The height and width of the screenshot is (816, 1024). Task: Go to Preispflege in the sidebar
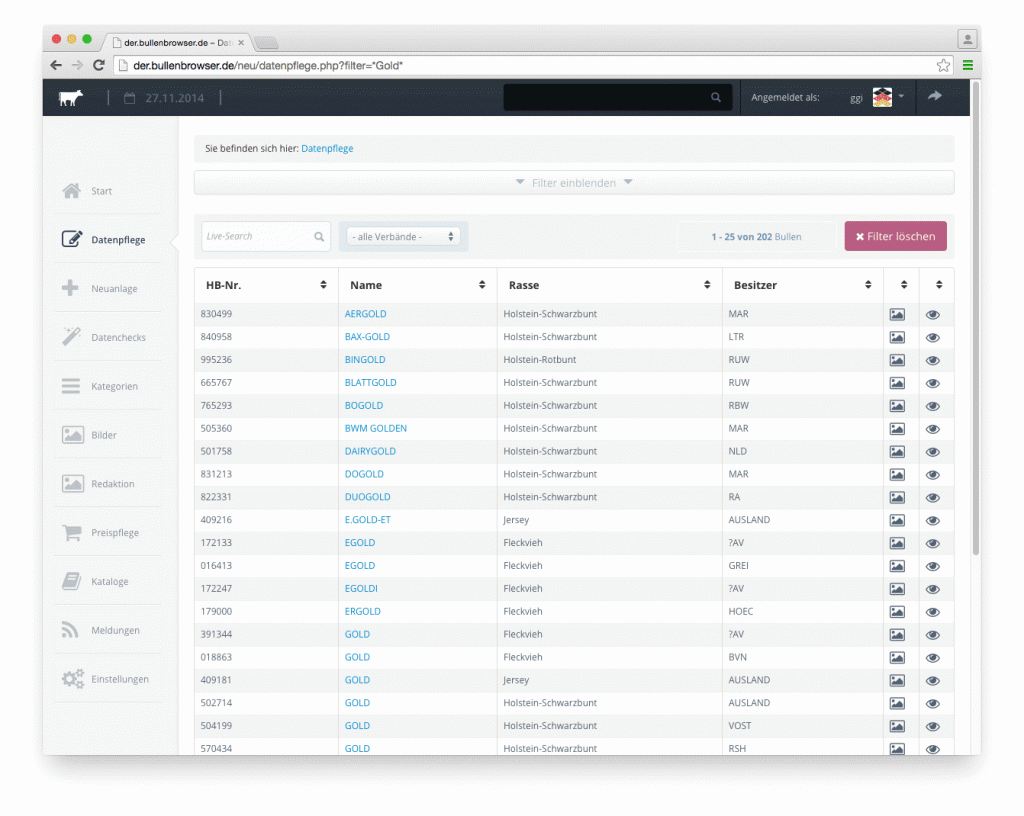[114, 533]
